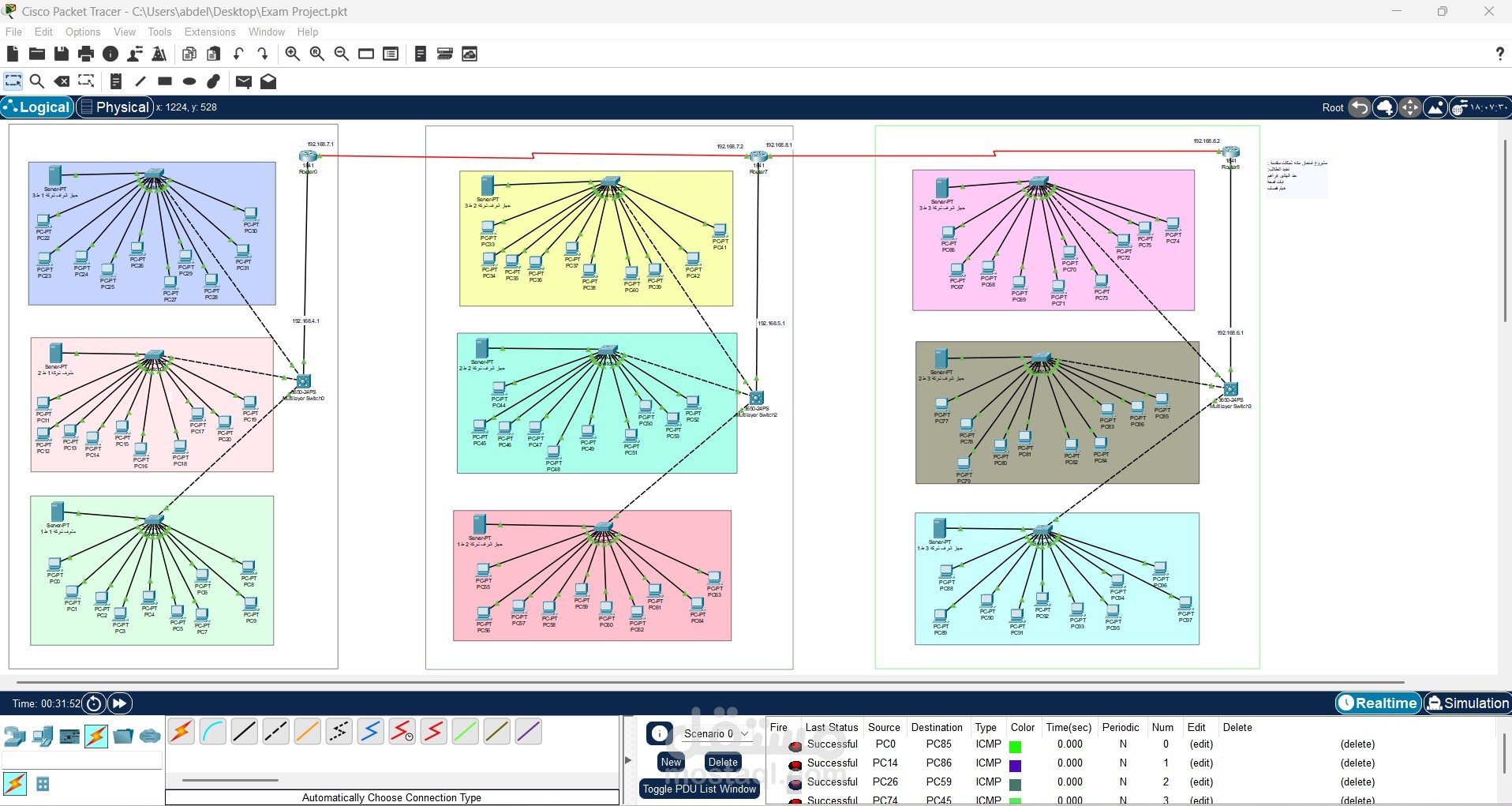1512x806 pixels.
Task: Select the Add Complex PDU open envelope
Action: [268, 81]
